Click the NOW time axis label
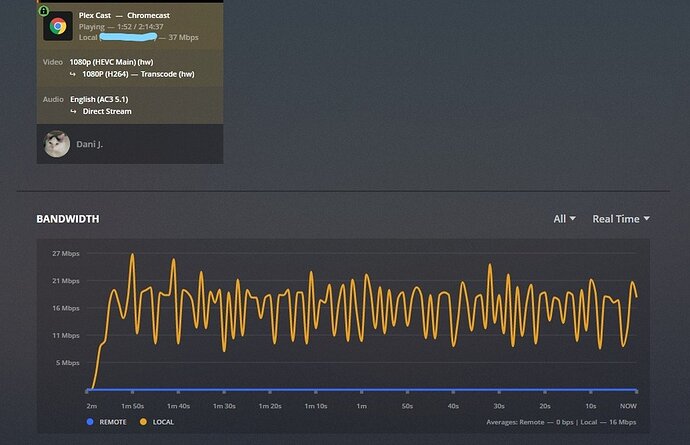This screenshot has width=690, height=445. point(628,406)
